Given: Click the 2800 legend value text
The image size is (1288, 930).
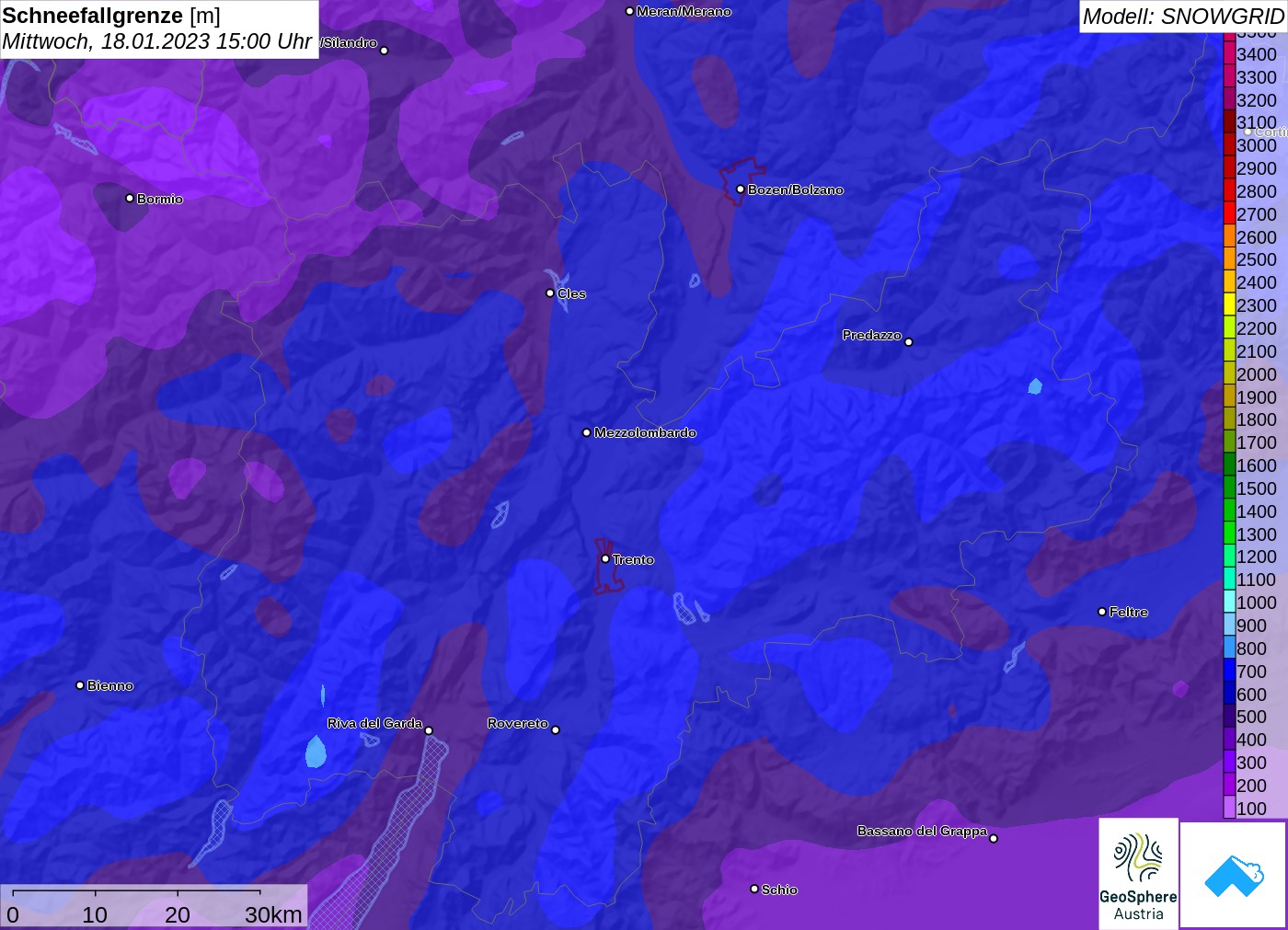Looking at the screenshot, I should [1257, 191].
